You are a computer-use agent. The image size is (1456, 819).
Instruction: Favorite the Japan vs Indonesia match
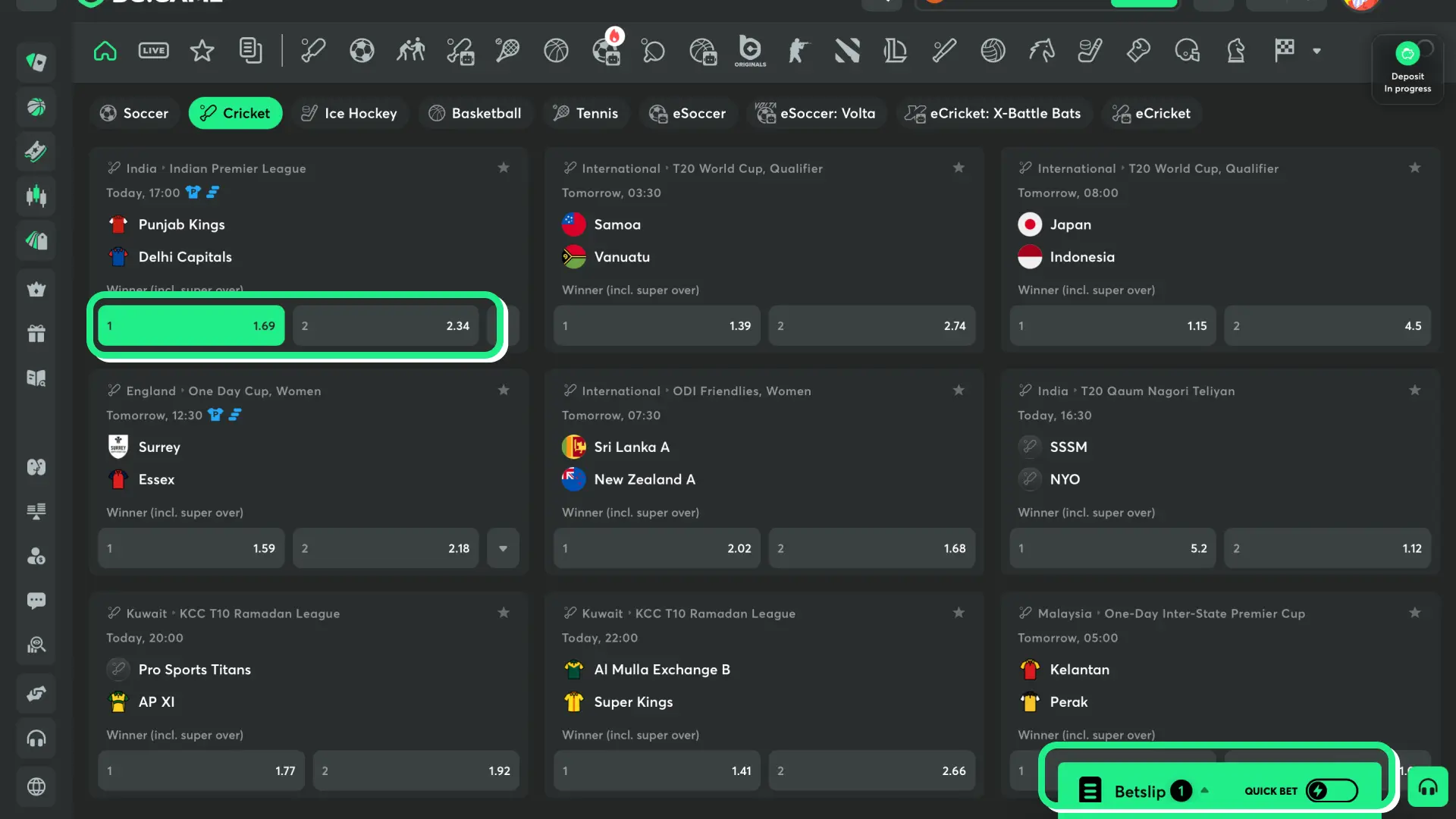point(1415,168)
